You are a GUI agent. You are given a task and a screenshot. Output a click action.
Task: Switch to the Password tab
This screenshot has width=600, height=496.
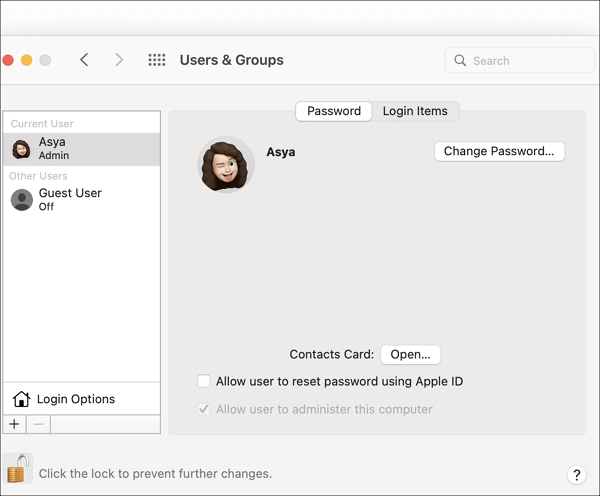click(334, 111)
